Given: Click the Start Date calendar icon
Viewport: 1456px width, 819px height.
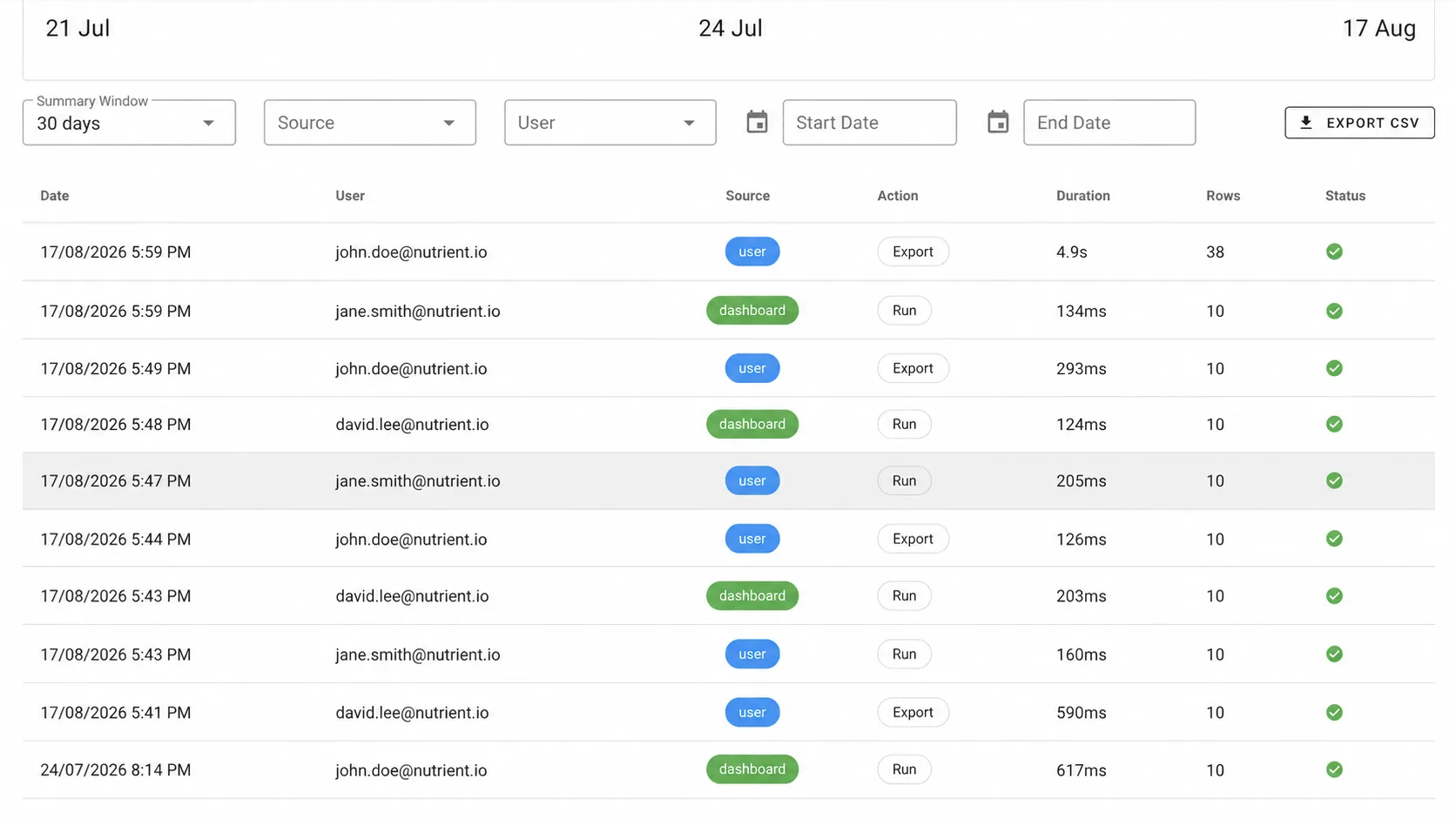Looking at the screenshot, I should click(x=757, y=123).
